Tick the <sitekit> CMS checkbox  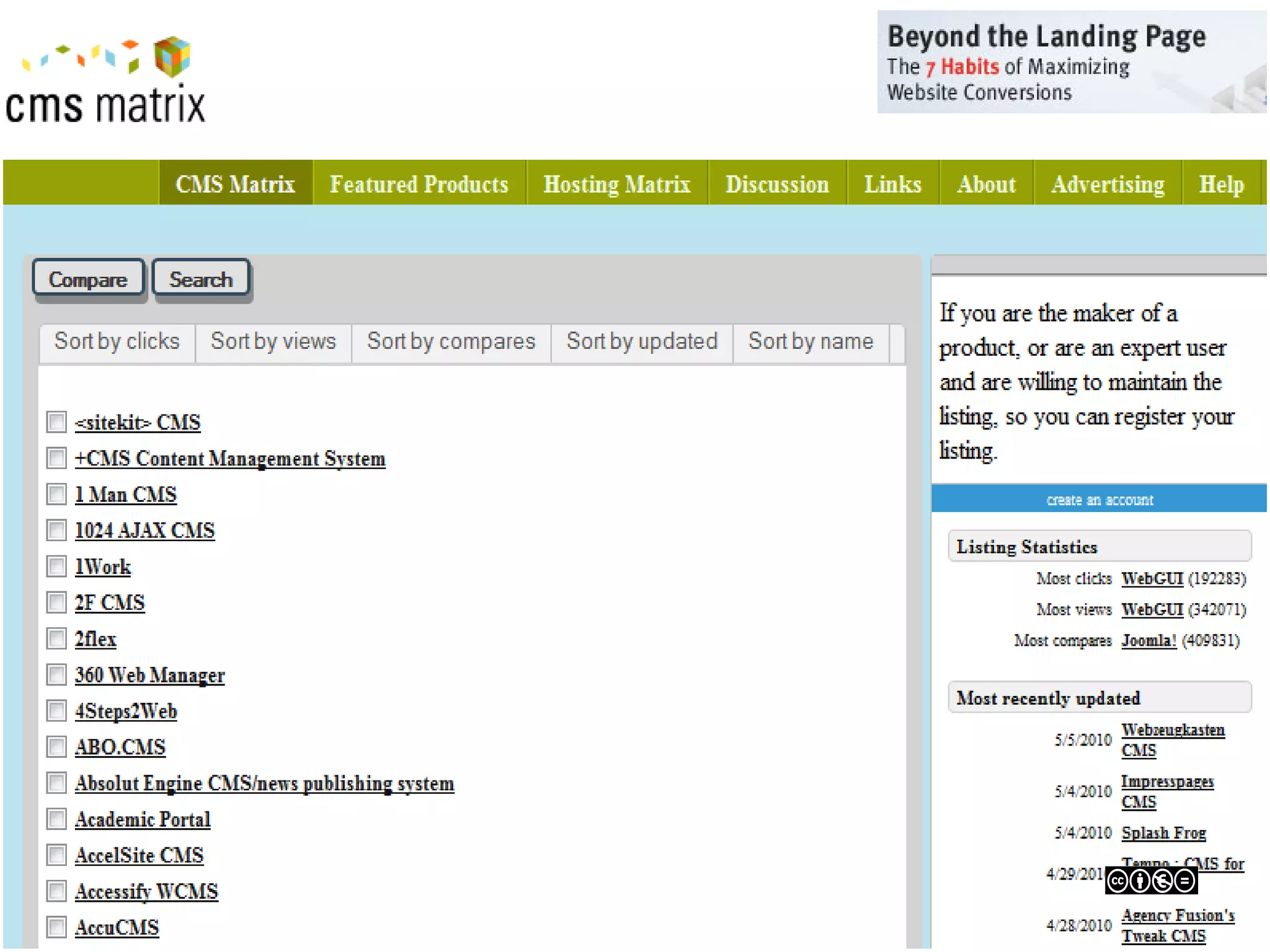point(56,422)
